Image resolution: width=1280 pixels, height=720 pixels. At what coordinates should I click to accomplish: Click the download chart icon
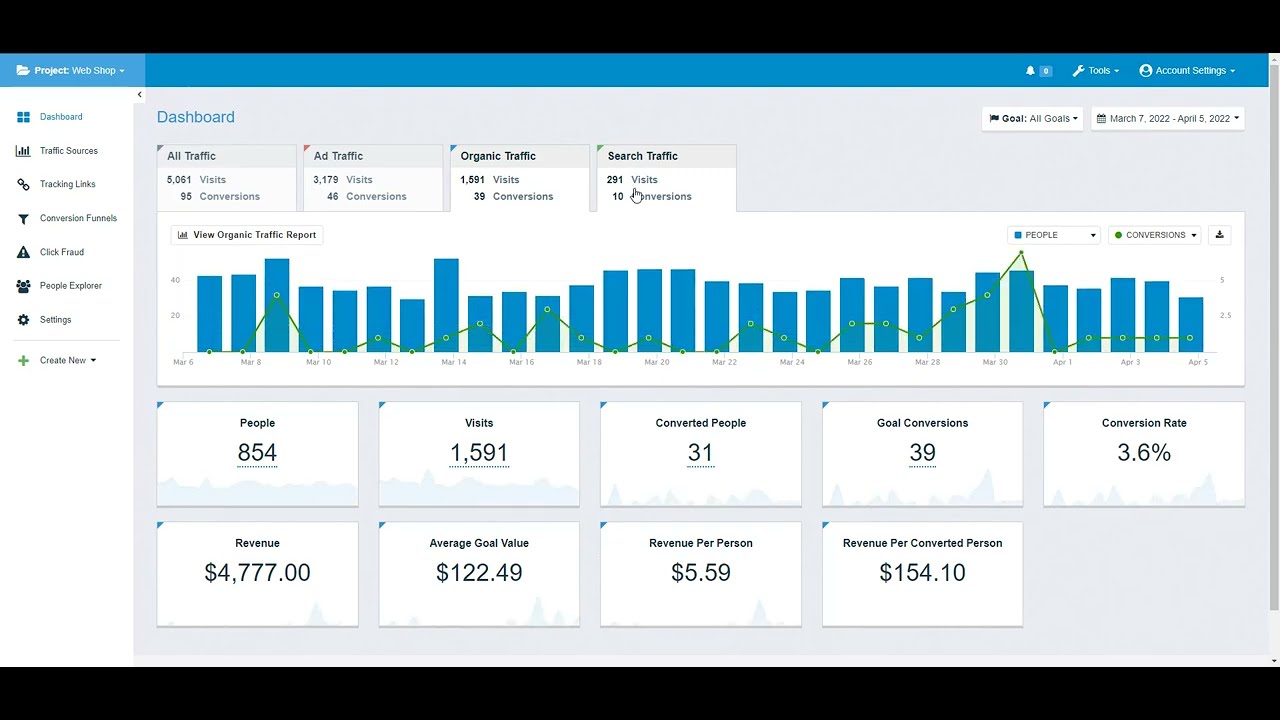coord(1219,235)
